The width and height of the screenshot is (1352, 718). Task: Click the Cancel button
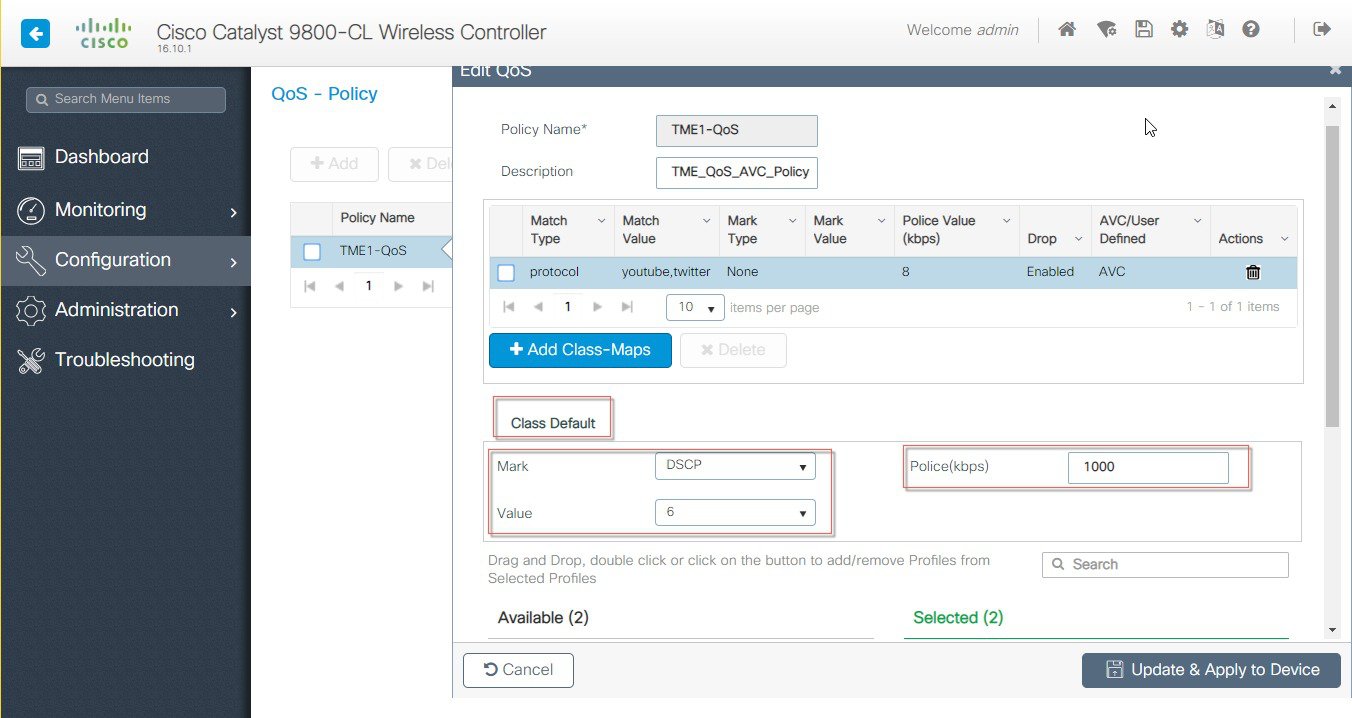click(x=518, y=670)
